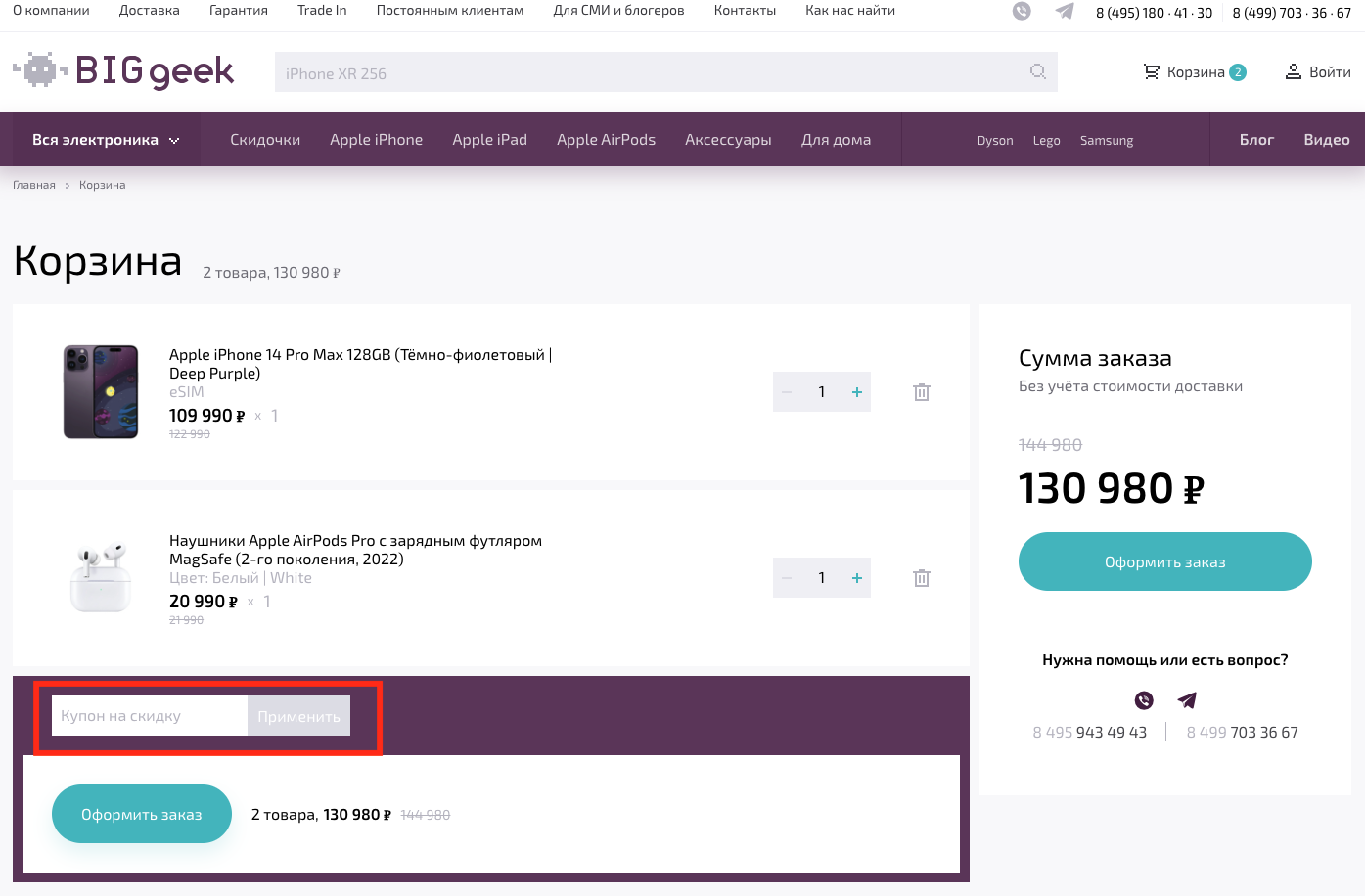Open Telegram icon in top bar
The width and height of the screenshot is (1365, 896).
pos(1065,11)
